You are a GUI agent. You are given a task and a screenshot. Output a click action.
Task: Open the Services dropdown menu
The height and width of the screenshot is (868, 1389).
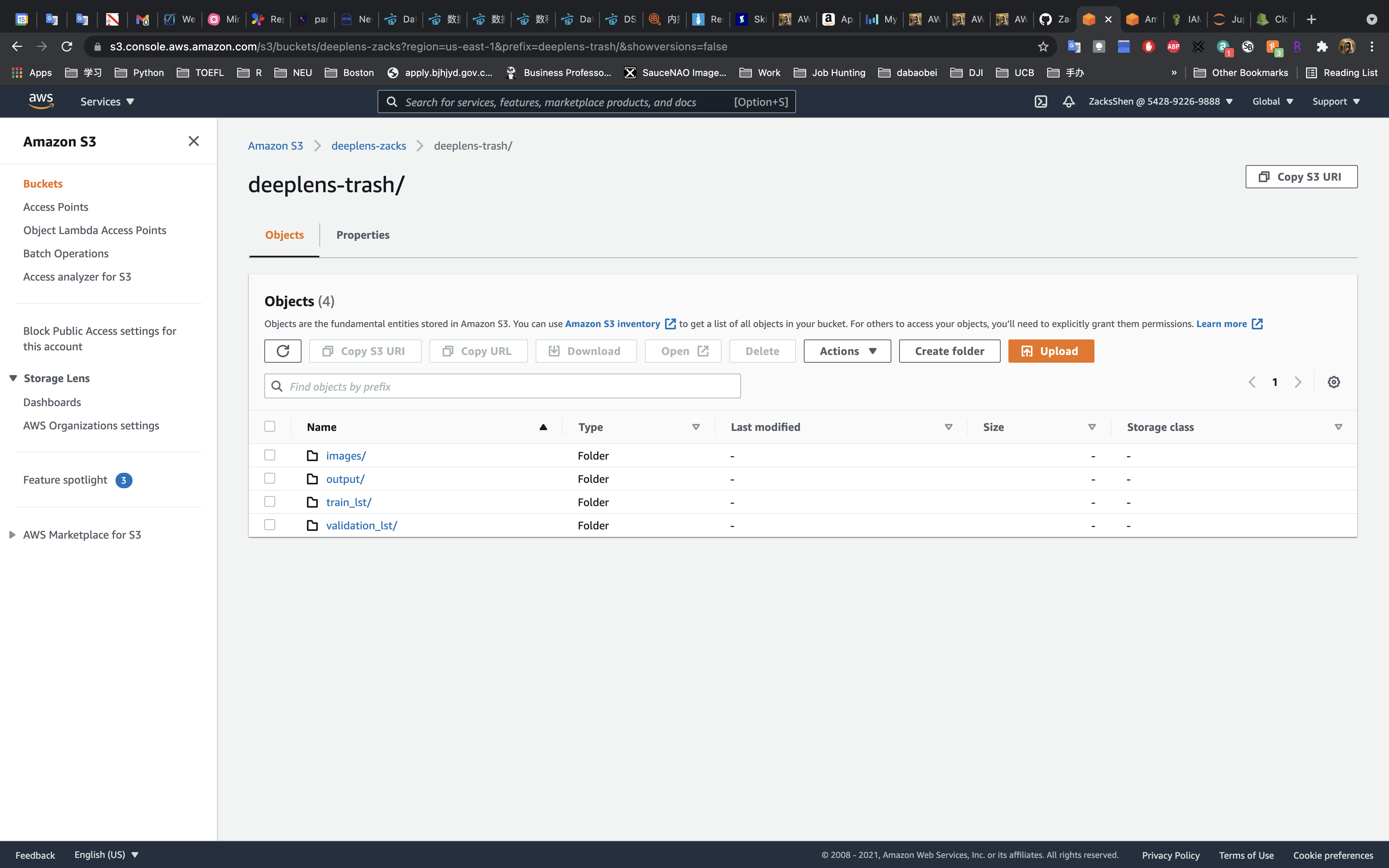pos(107,102)
